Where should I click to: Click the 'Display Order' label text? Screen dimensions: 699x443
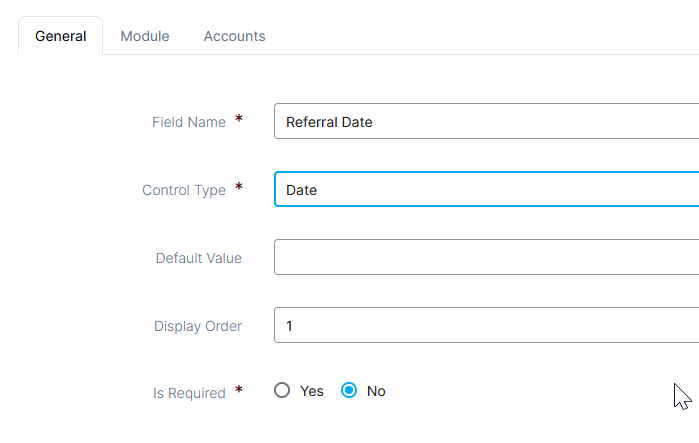pos(197,326)
